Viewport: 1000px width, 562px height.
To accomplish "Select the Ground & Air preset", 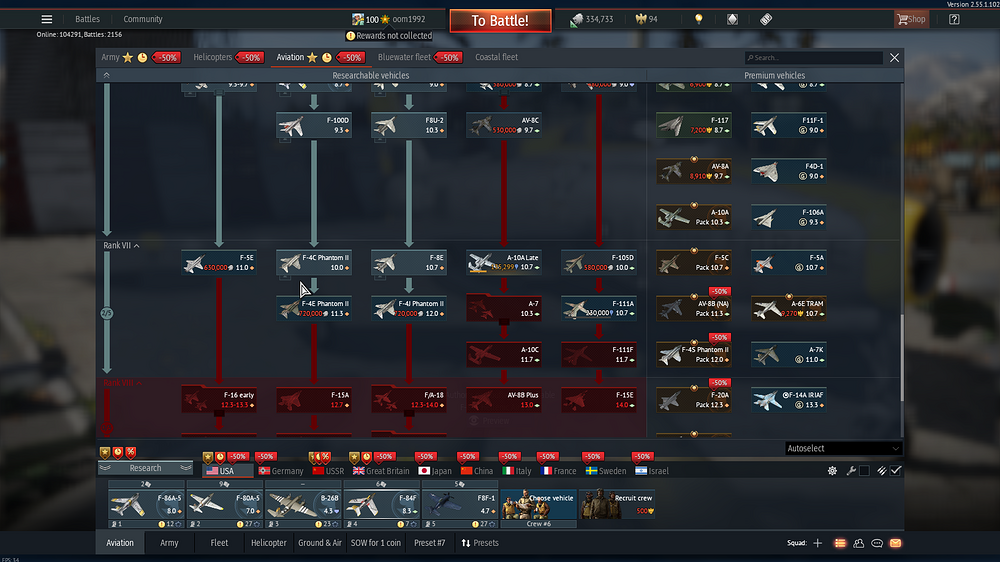I will point(320,543).
